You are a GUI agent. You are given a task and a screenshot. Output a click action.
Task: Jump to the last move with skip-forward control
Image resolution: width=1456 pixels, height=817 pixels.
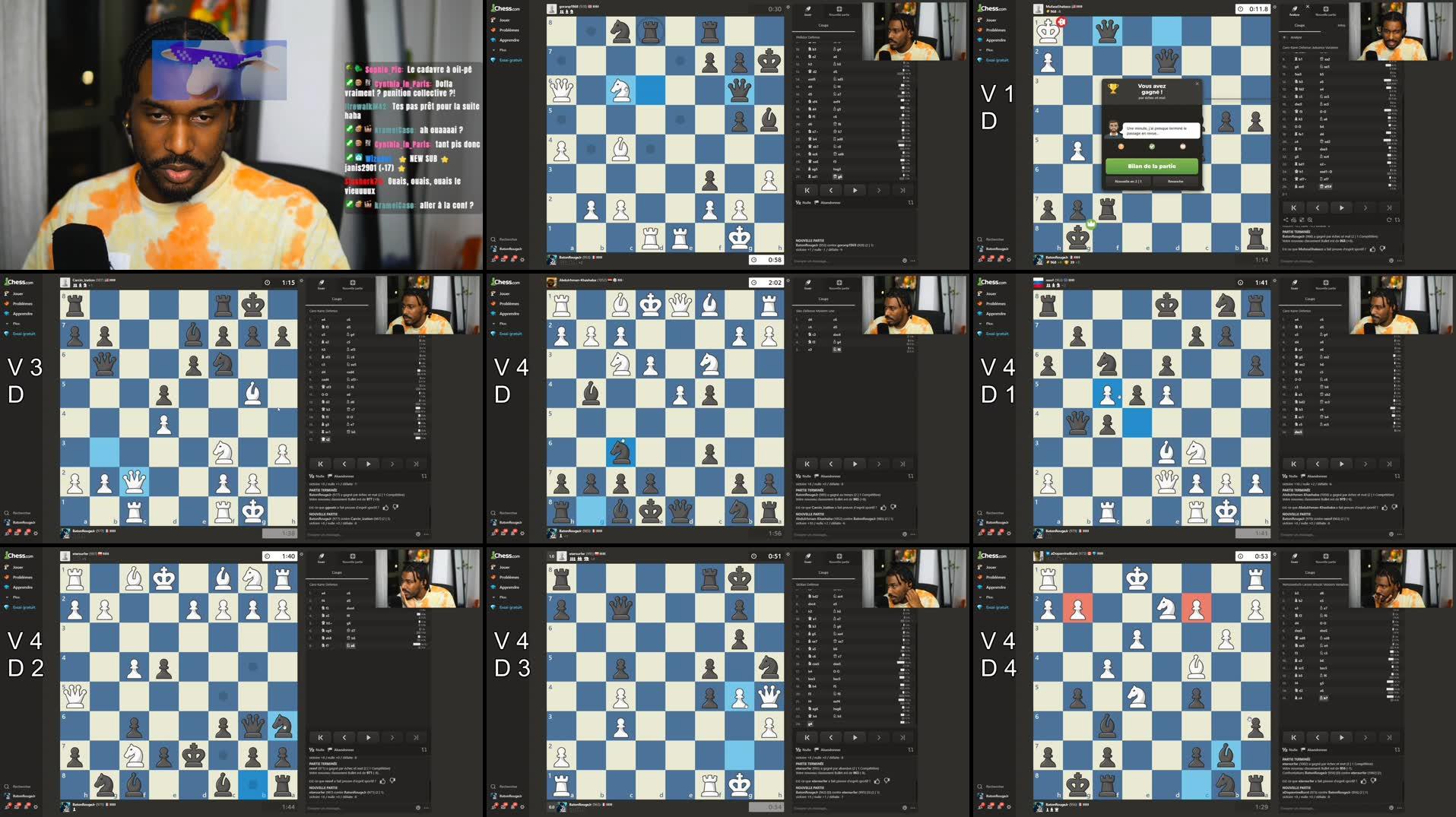(903, 191)
